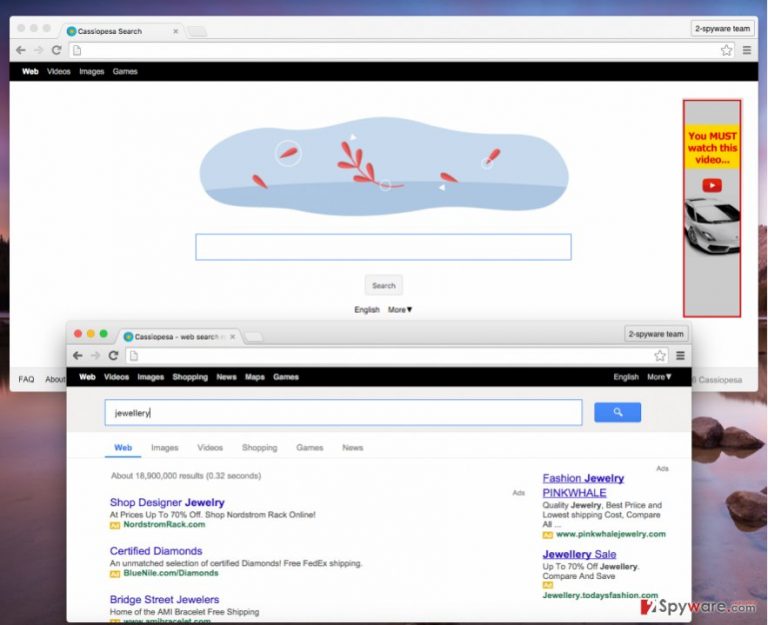768x625 pixels.
Task: Open FAQ link in homepage footer
Action: pyautogui.click(x=26, y=380)
